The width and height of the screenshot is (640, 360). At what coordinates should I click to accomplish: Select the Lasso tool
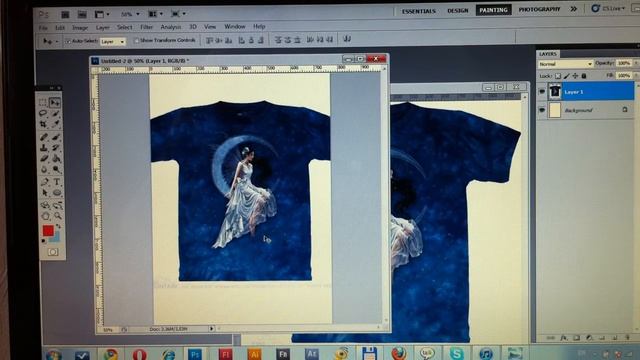[x=43, y=113]
